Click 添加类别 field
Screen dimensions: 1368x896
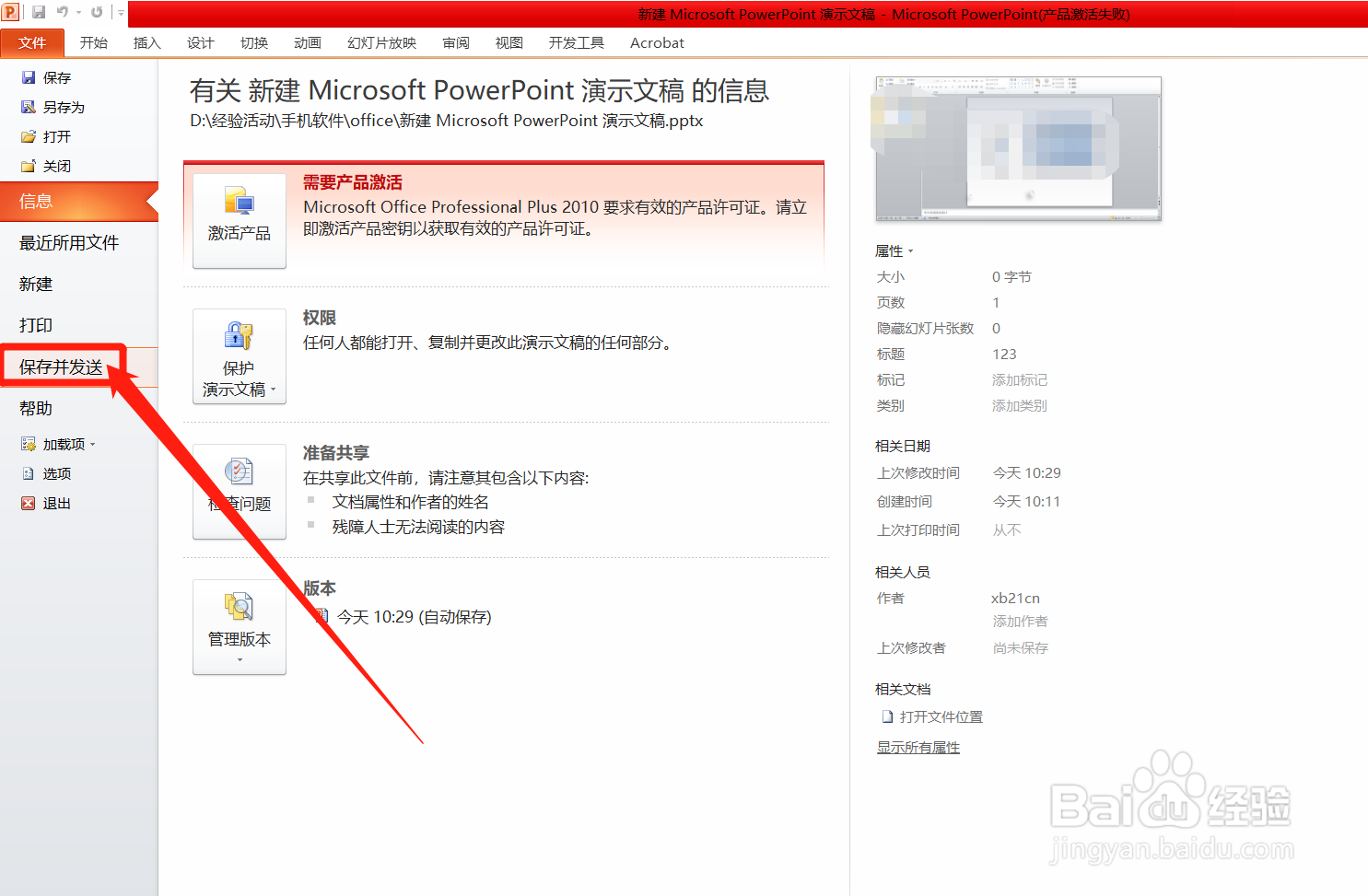point(1020,406)
